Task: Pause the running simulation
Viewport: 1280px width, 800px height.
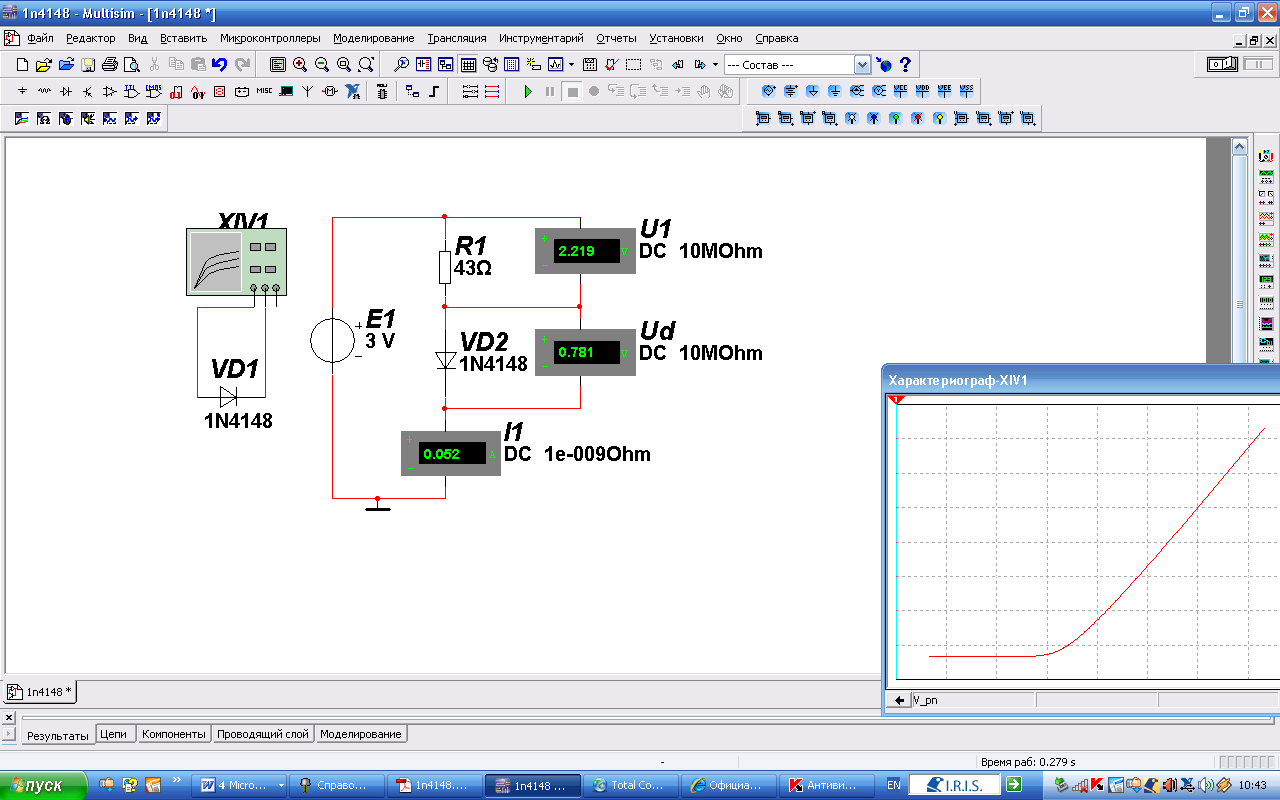Action: click(x=550, y=91)
